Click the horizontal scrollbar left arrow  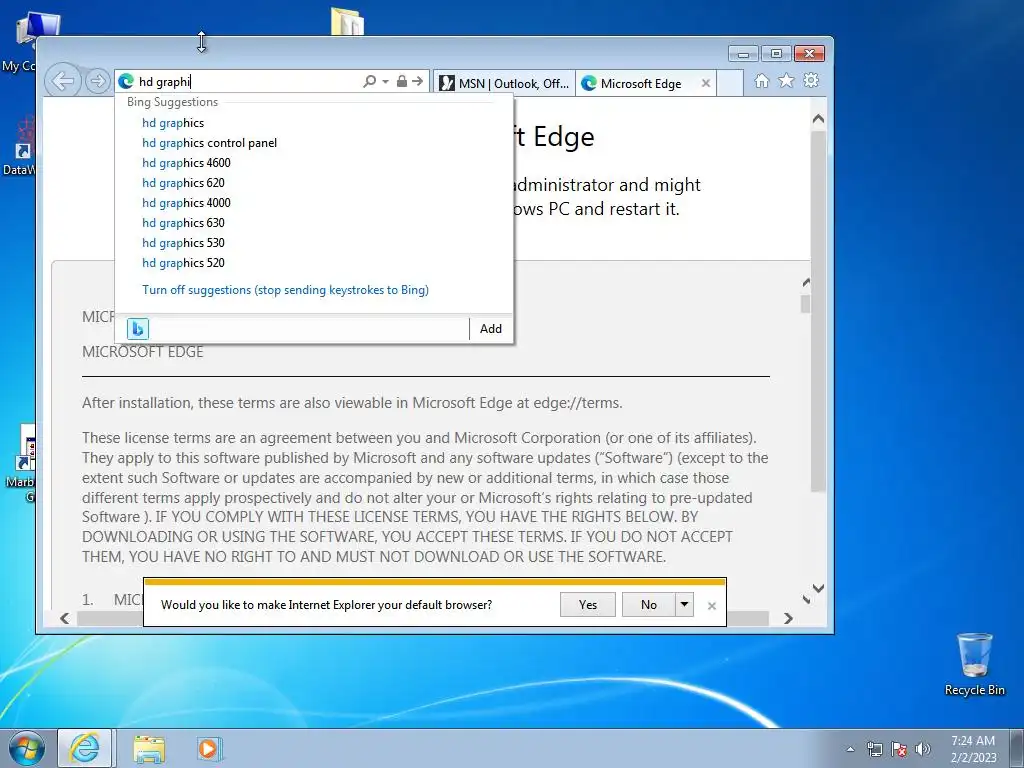tap(64, 618)
